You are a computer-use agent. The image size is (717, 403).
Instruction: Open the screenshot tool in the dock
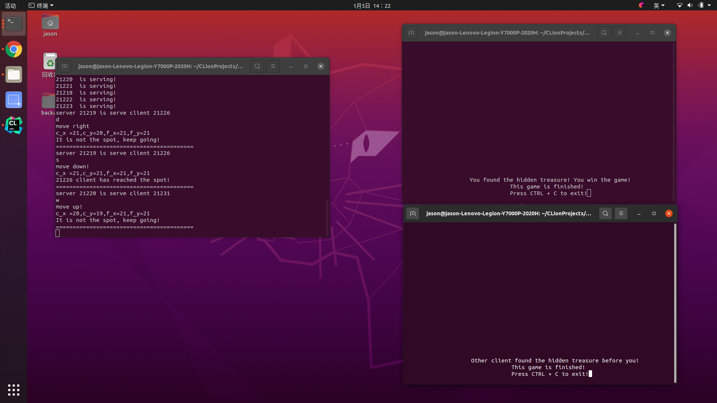14,100
